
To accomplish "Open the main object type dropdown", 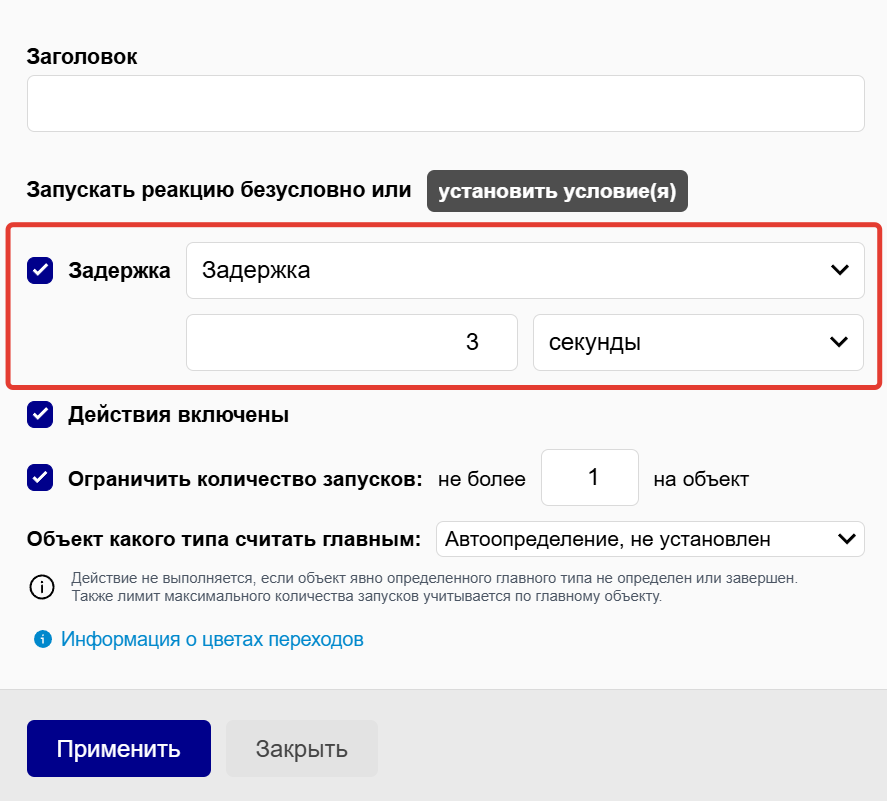I will point(649,539).
